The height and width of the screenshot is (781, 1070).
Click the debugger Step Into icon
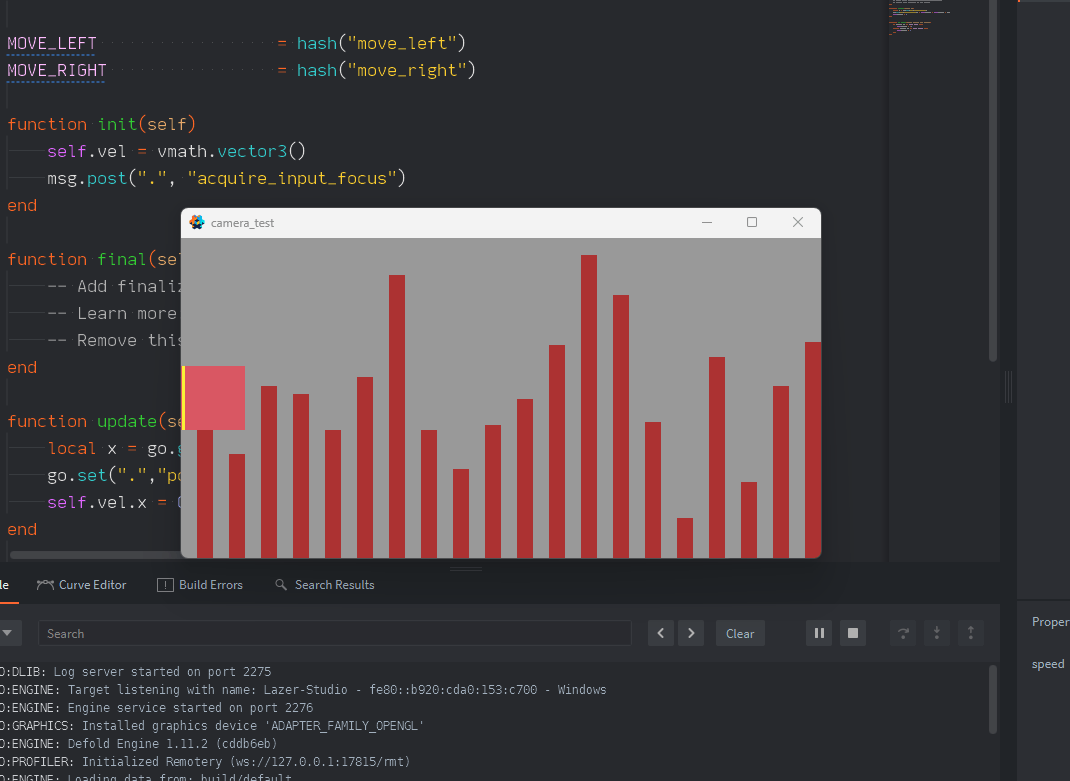click(x=937, y=633)
